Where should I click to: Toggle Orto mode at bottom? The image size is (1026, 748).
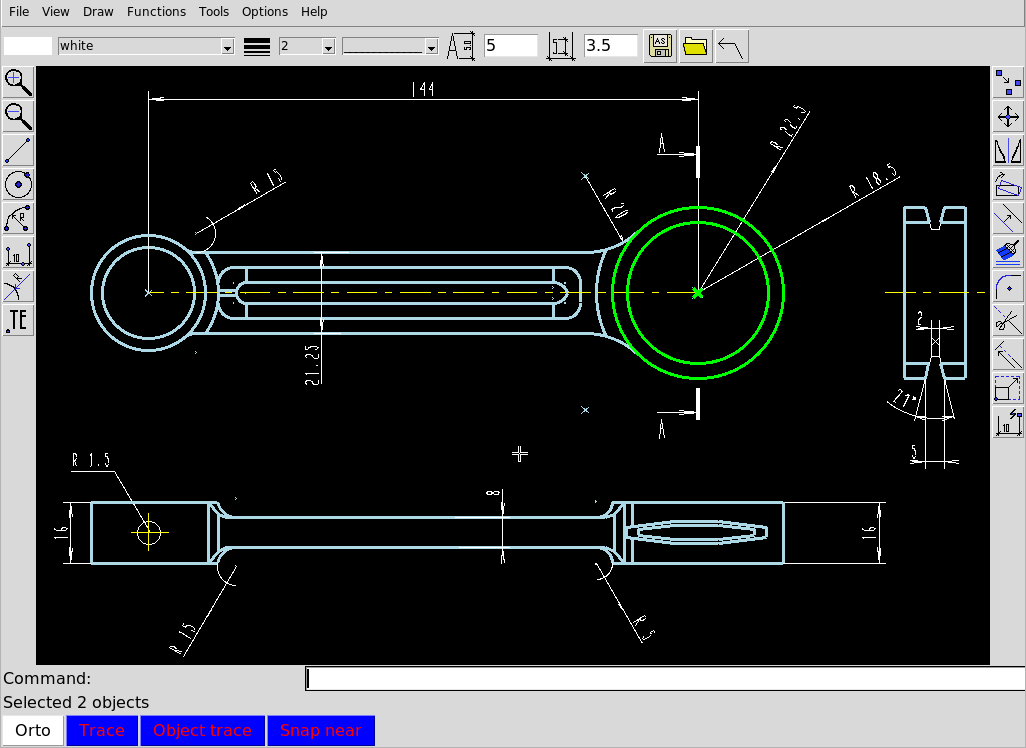pos(32,730)
